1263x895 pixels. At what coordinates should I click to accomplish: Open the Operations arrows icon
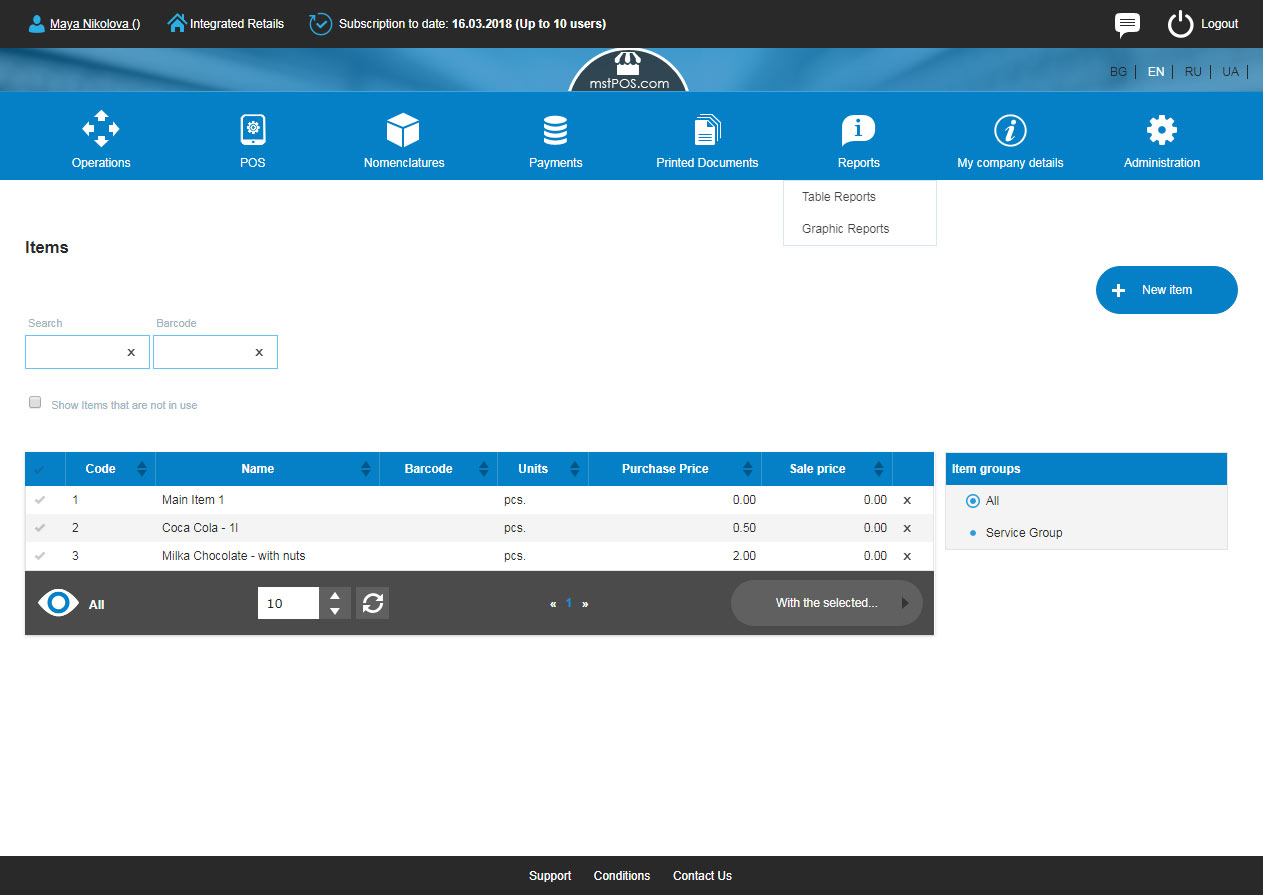coord(101,130)
